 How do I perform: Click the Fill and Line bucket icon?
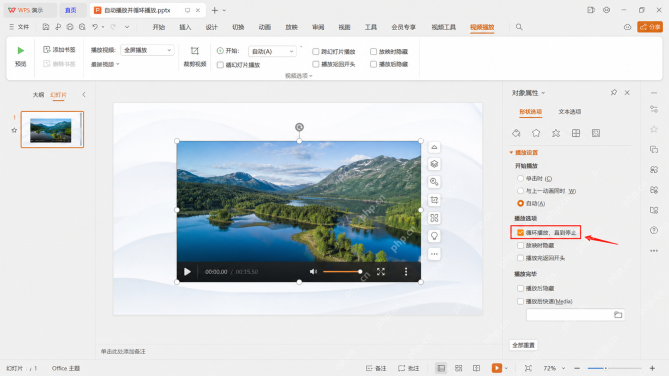pos(516,133)
